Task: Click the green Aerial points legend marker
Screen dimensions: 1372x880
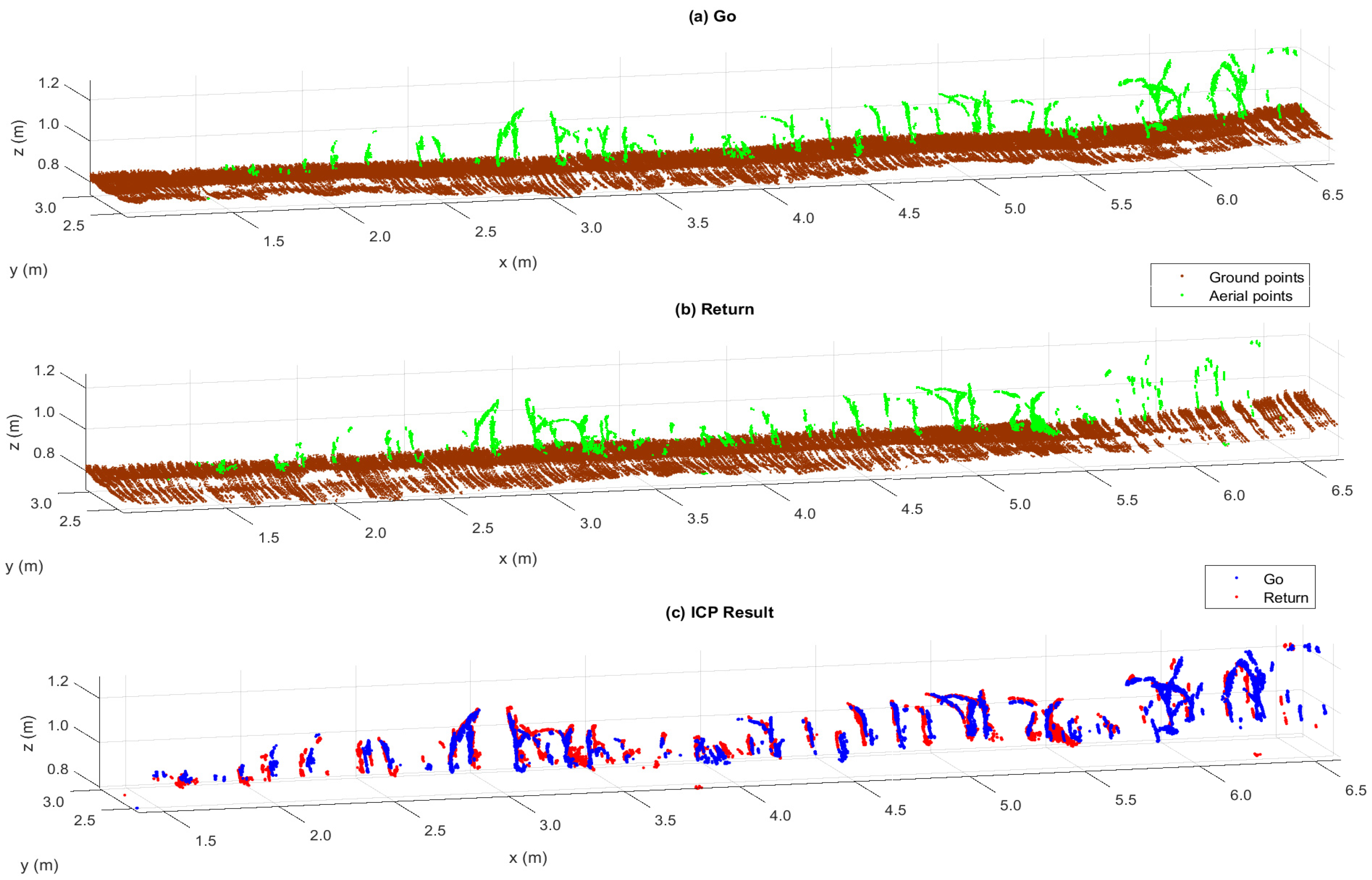Action: click(x=1182, y=295)
